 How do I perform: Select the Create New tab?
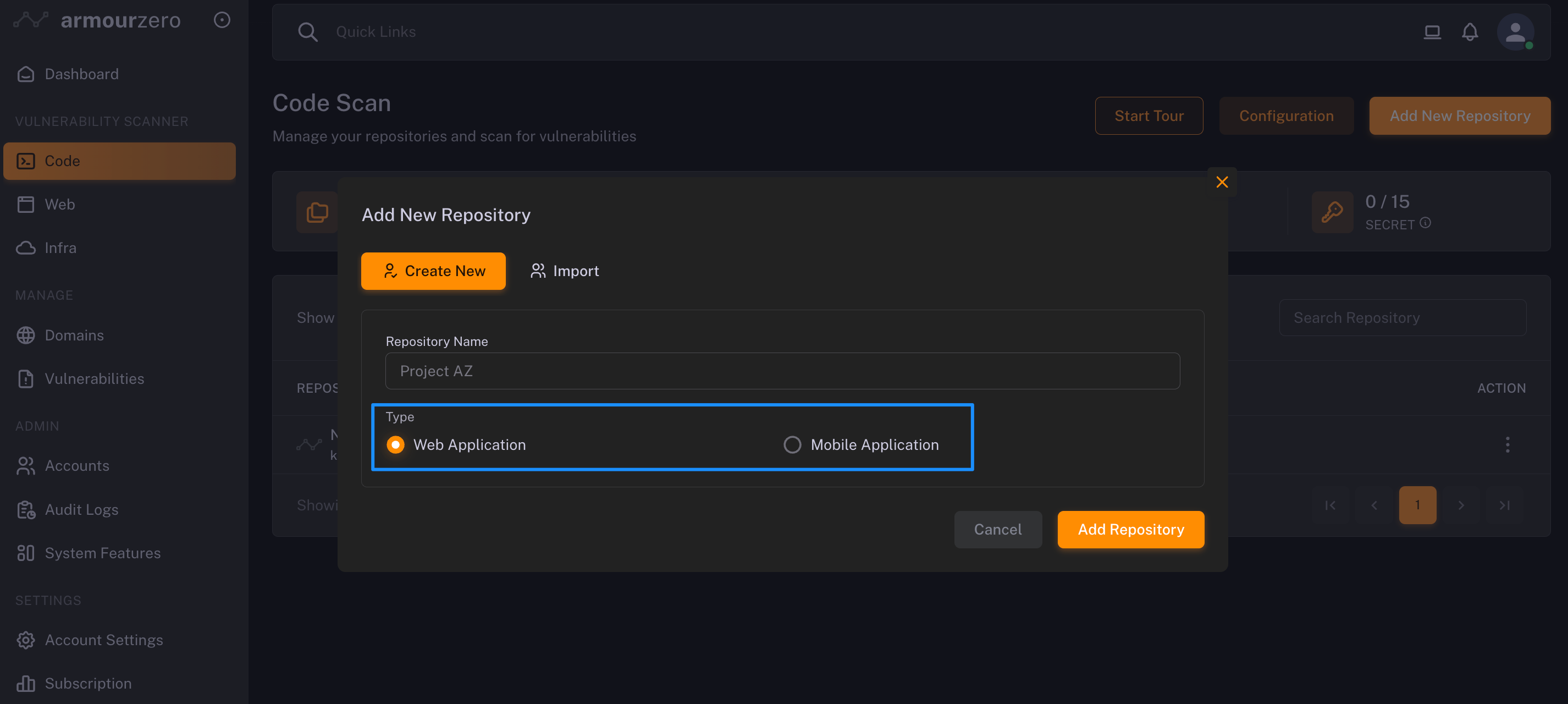(433, 271)
